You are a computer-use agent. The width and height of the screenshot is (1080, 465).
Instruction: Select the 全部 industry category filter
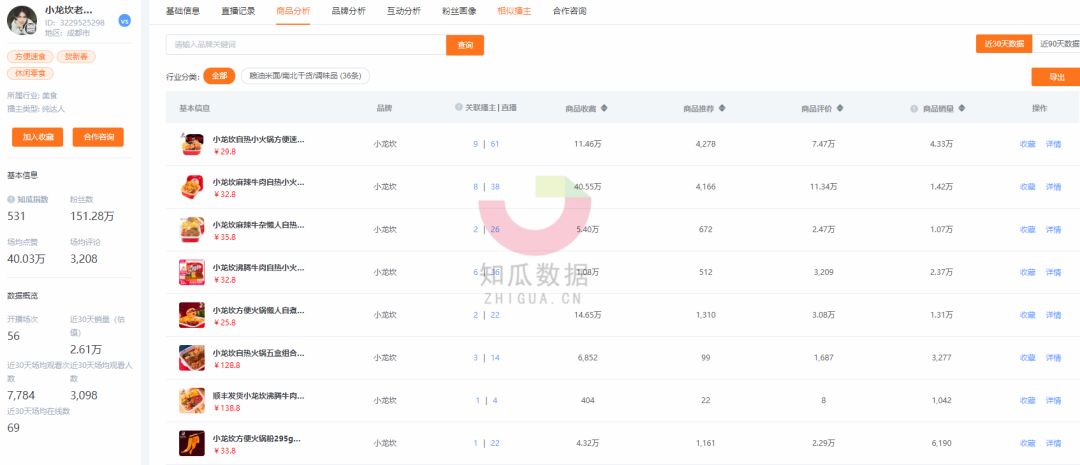[219, 76]
